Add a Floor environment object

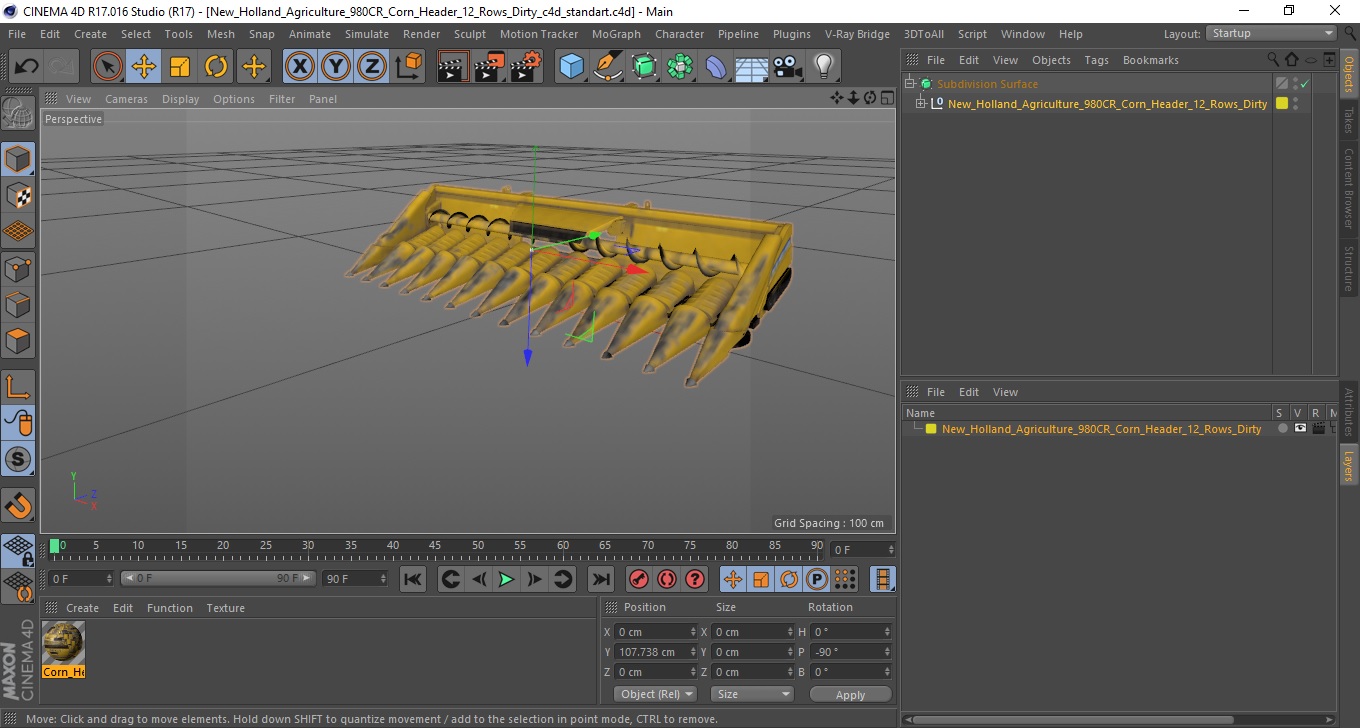[x=752, y=67]
